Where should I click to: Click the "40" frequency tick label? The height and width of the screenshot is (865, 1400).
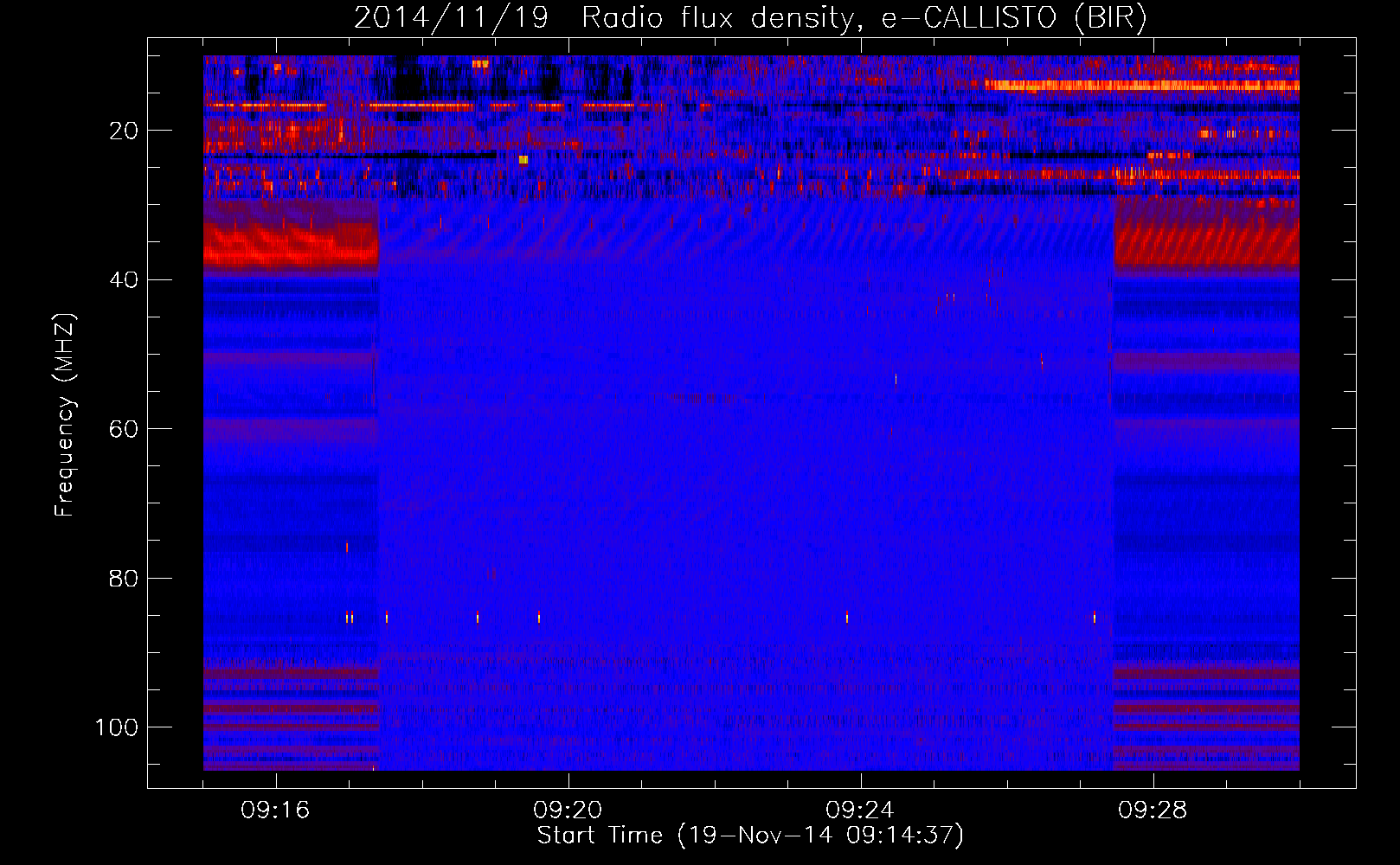(124, 280)
